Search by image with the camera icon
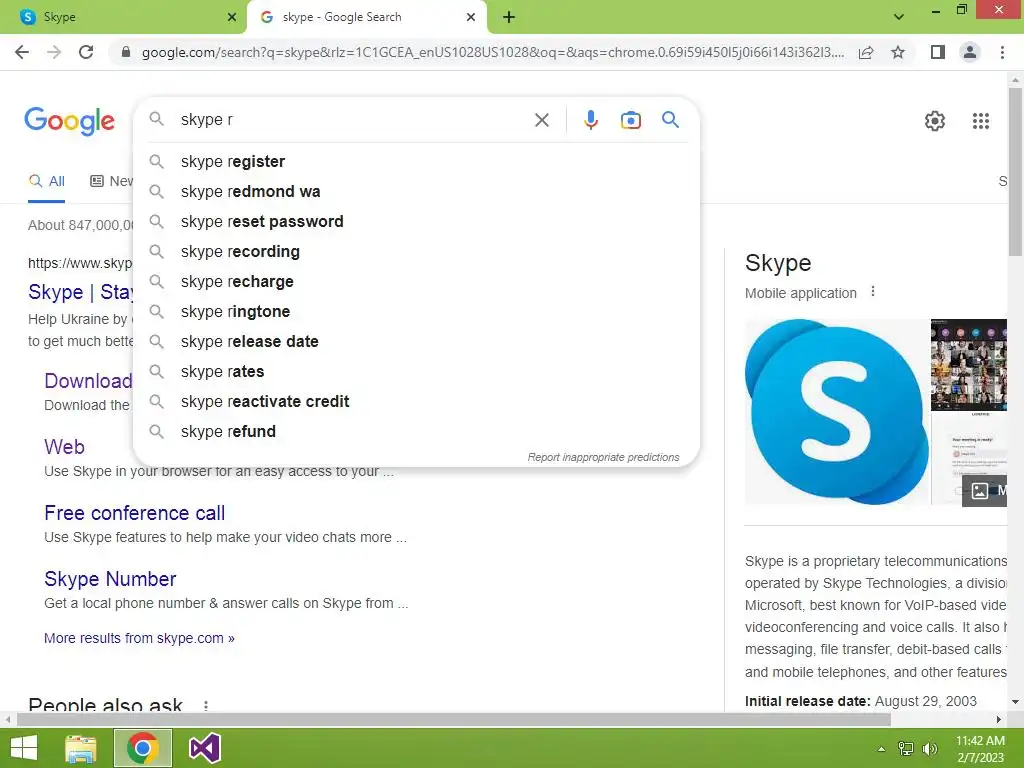Screen dimensions: 1024x768 tap(630, 120)
